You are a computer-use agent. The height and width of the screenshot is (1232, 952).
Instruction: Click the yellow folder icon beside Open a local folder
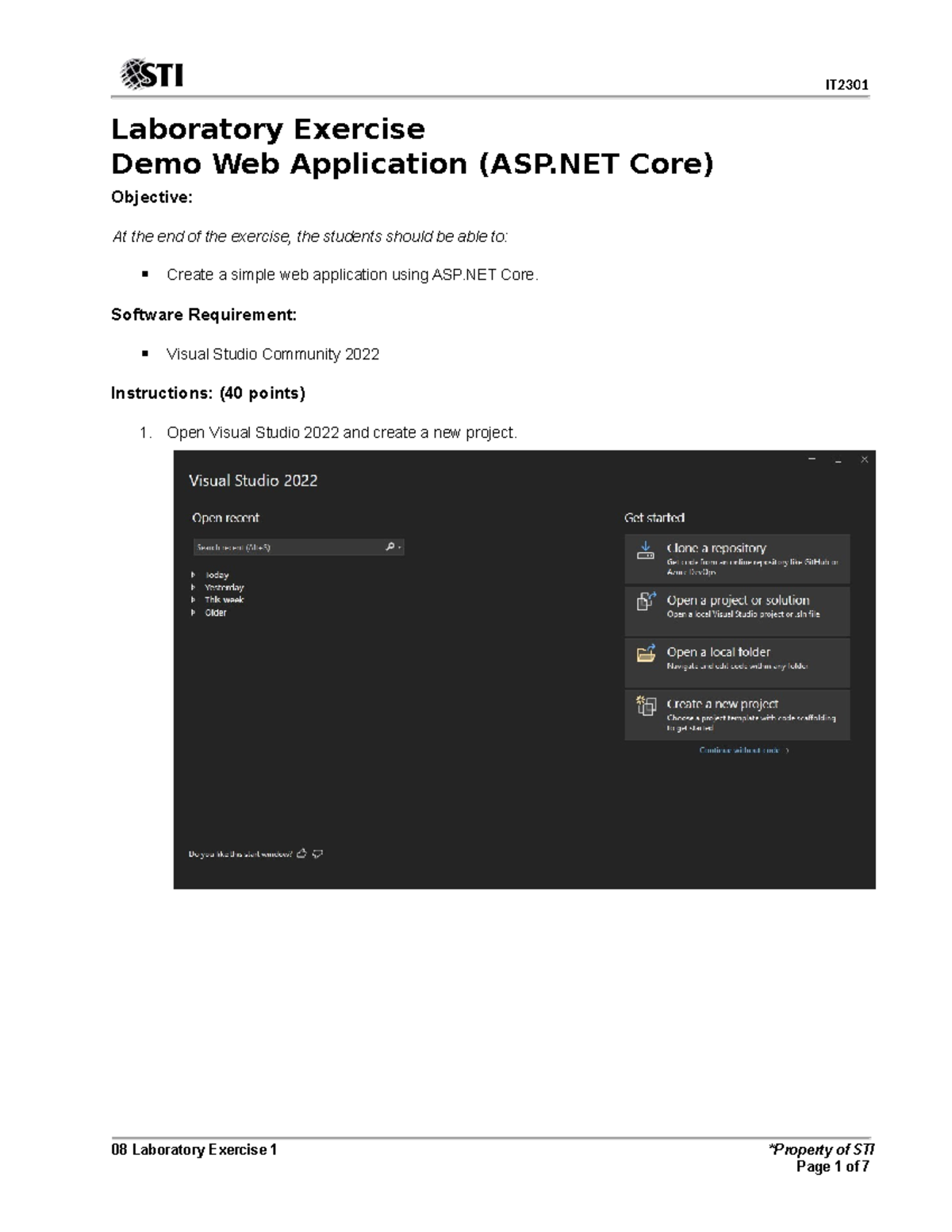click(x=645, y=653)
